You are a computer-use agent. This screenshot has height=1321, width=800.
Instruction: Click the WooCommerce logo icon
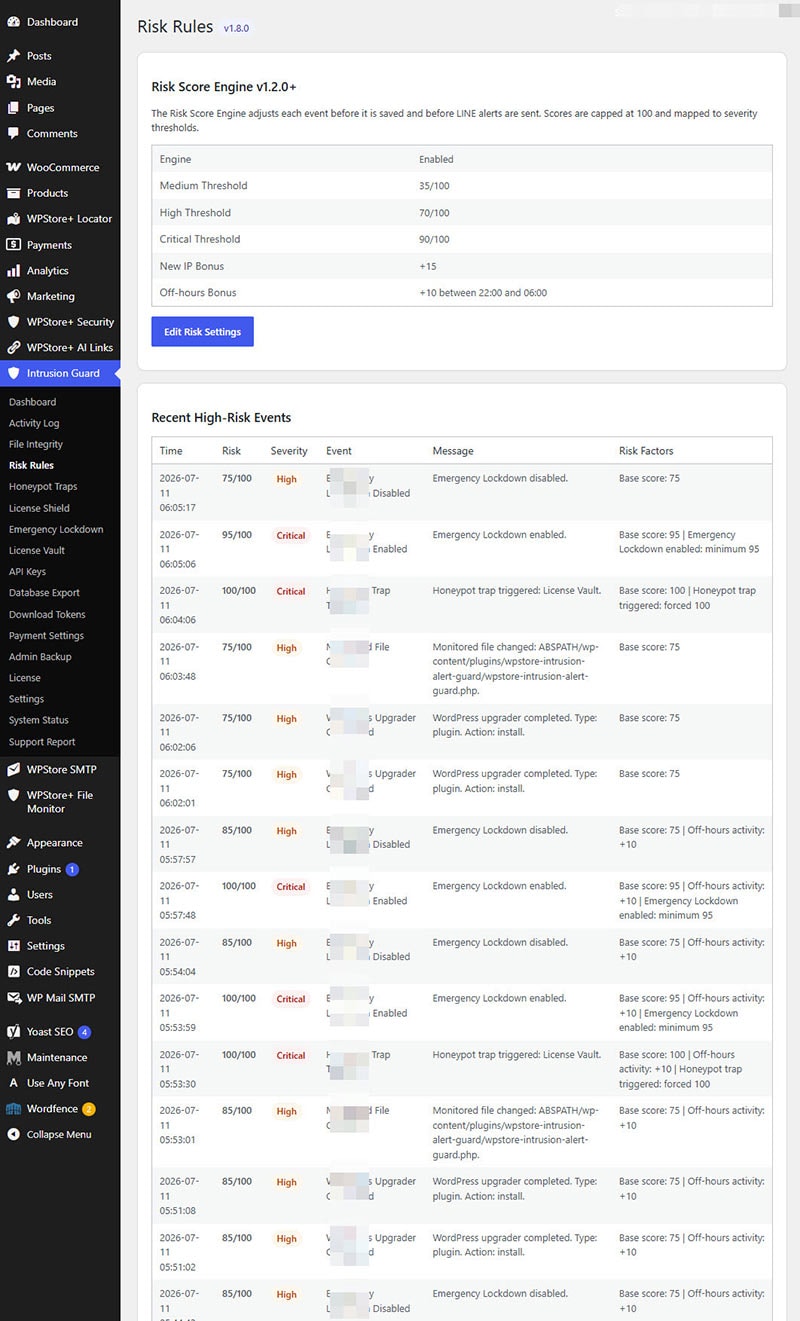pos(13,167)
